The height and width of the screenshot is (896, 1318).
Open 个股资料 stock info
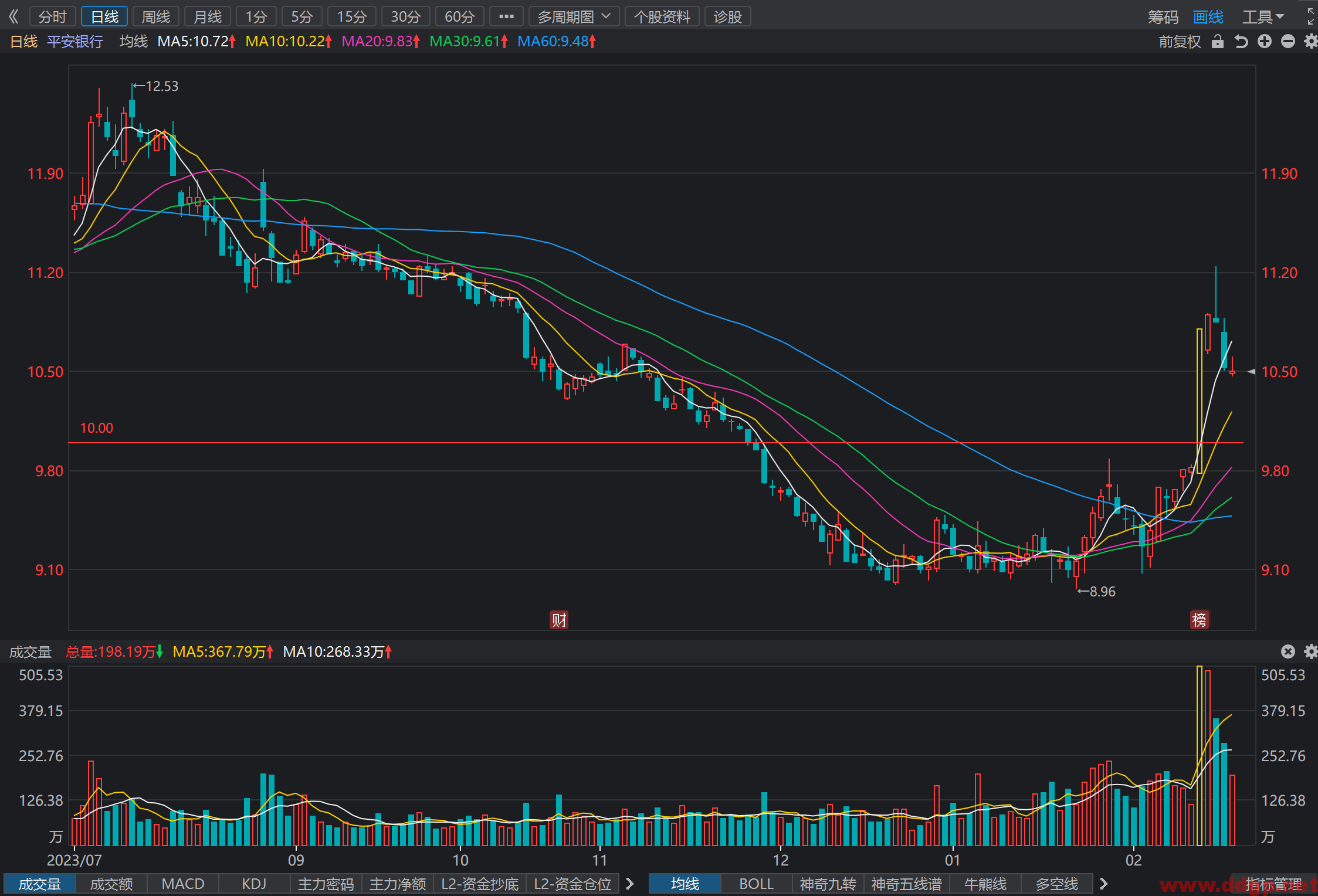[662, 16]
